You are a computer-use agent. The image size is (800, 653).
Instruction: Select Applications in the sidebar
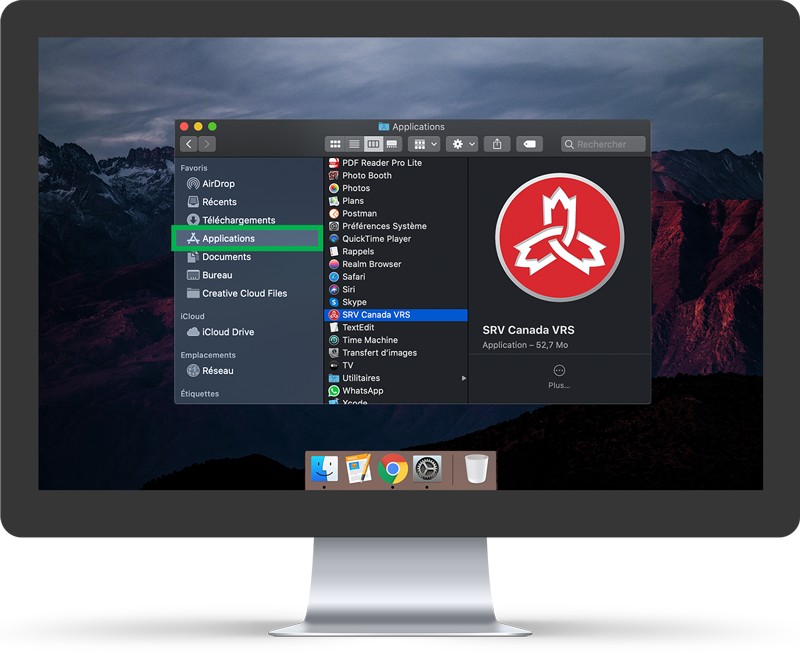click(x=248, y=239)
